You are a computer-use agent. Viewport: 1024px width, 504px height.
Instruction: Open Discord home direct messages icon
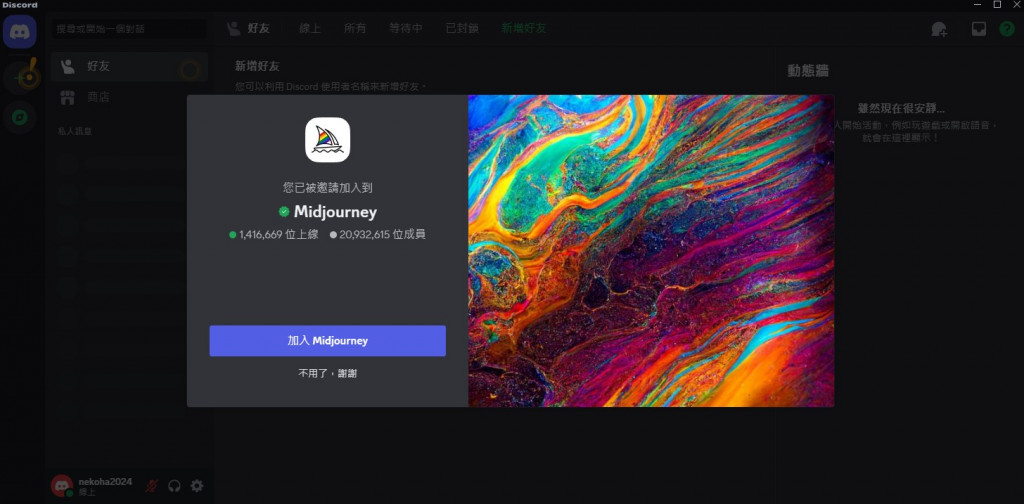(20, 31)
